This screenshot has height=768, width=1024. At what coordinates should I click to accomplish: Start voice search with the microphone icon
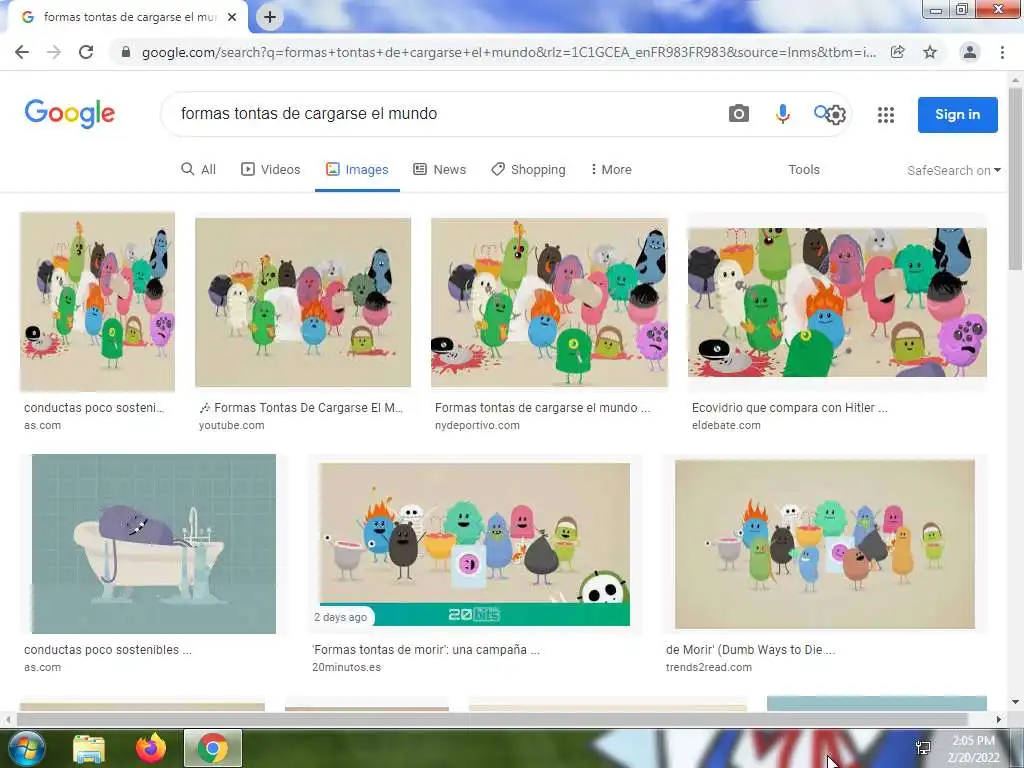pos(782,114)
